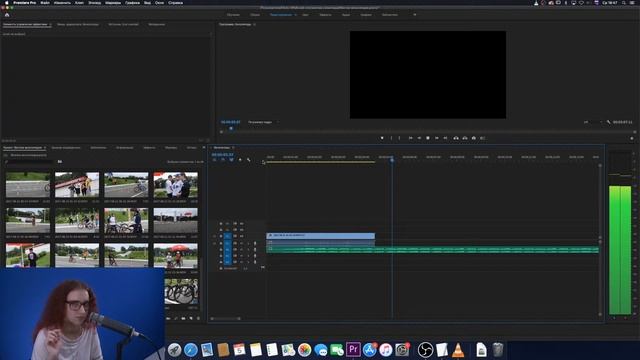Click the Add Marker button in Program monitor
The image size is (640, 360).
[x=382, y=138]
